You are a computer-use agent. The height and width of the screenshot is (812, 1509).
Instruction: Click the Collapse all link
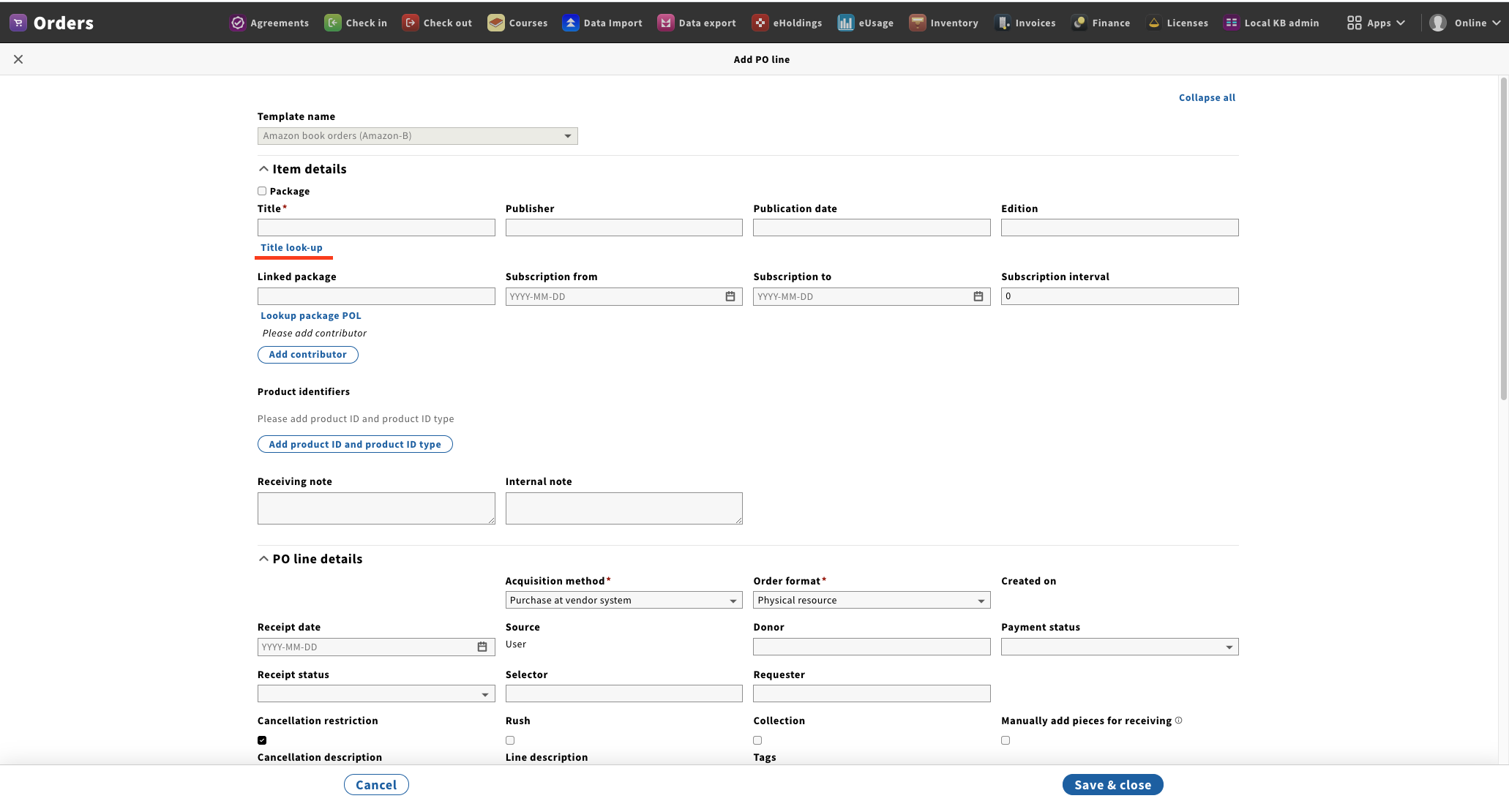[1207, 97]
